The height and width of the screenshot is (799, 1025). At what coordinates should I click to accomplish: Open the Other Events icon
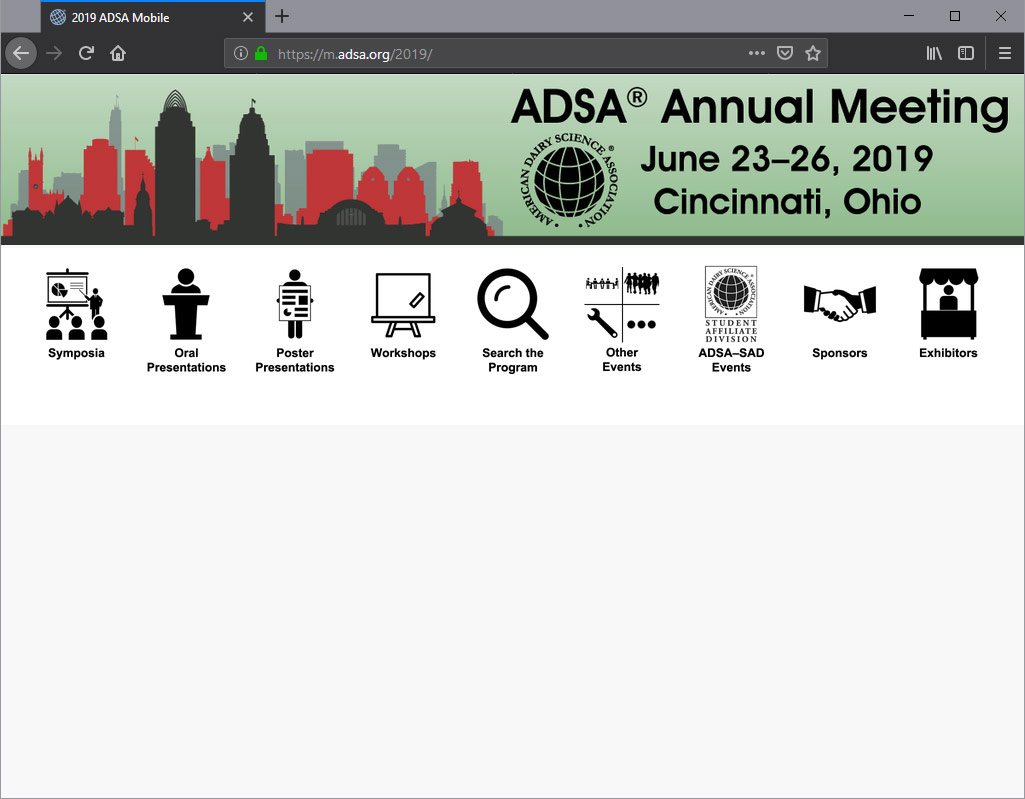(x=622, y=304)
